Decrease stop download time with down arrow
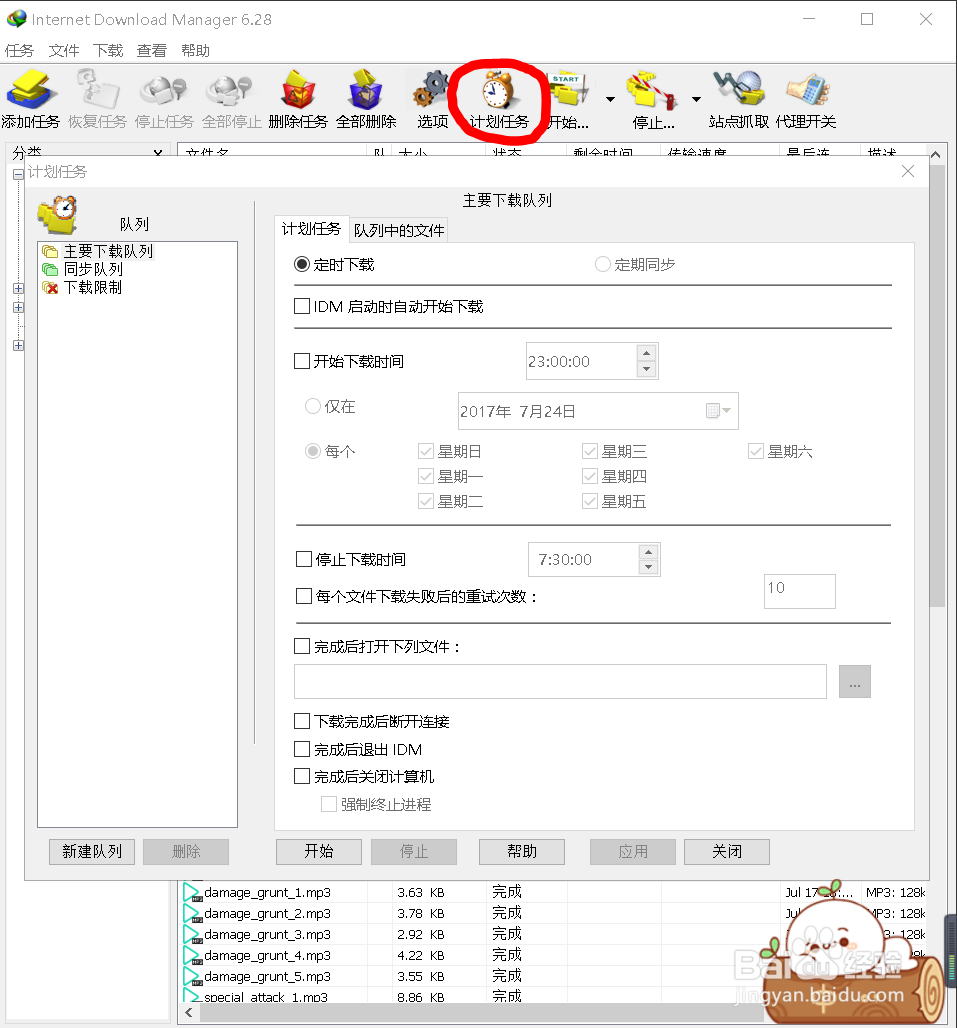The height and width of the screenshot is (1028, 957). point(648,567)
